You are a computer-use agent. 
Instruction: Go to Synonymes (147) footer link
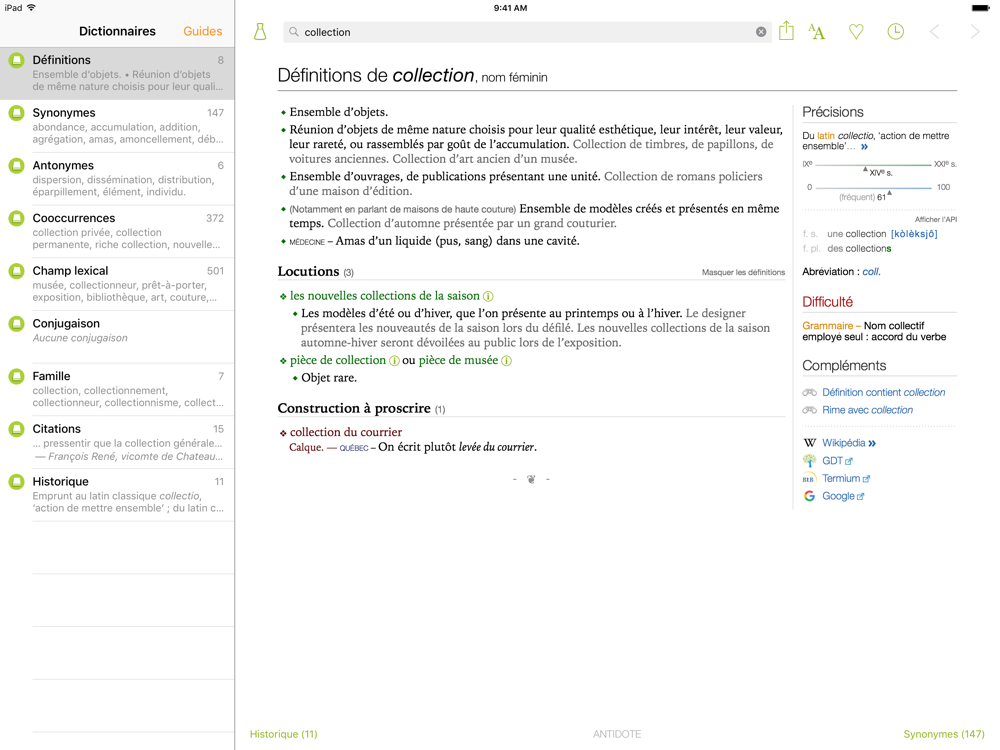pyautogui.click(x=944, y=734)
